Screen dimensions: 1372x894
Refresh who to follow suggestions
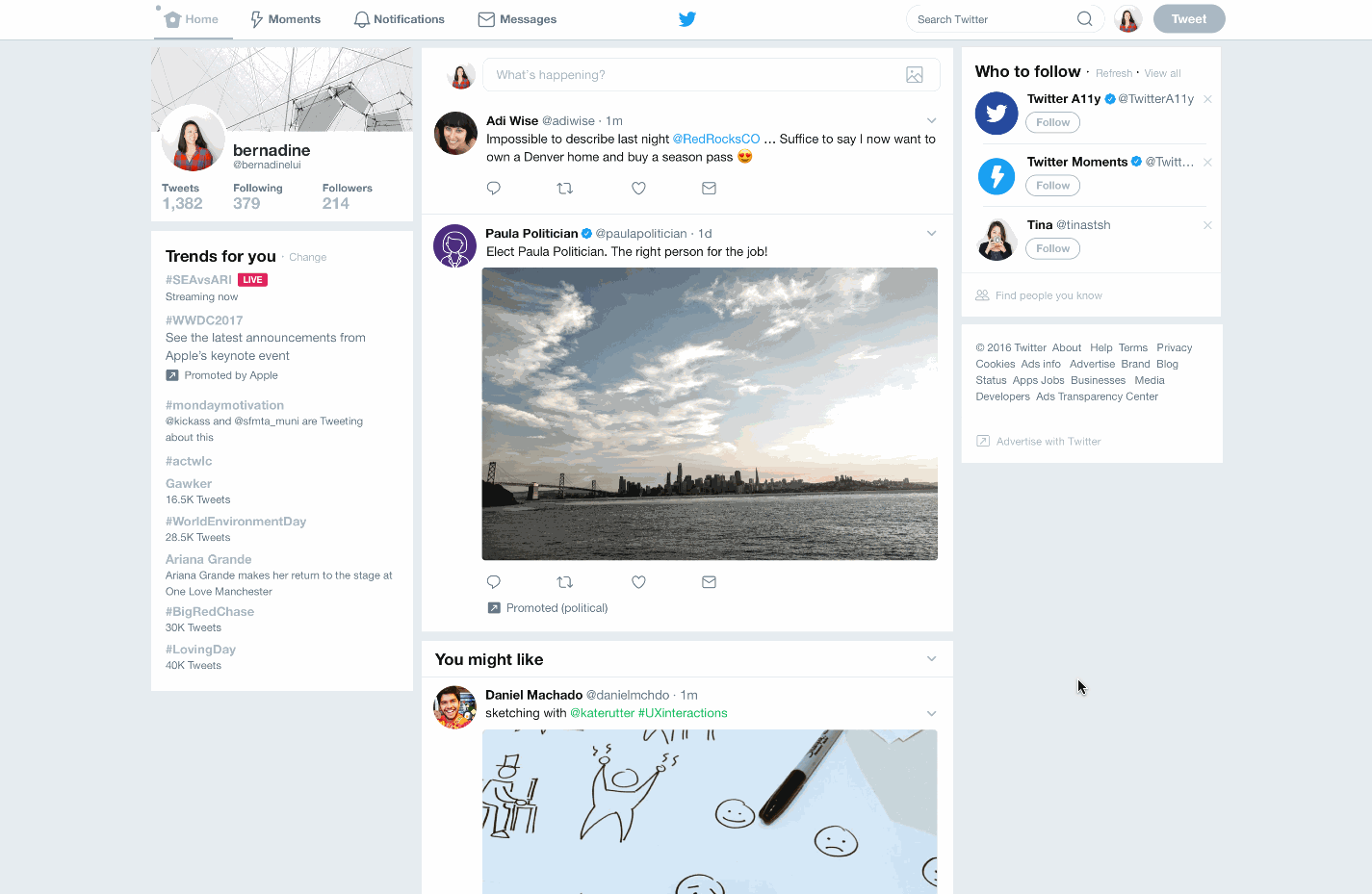pos(1114,73)
